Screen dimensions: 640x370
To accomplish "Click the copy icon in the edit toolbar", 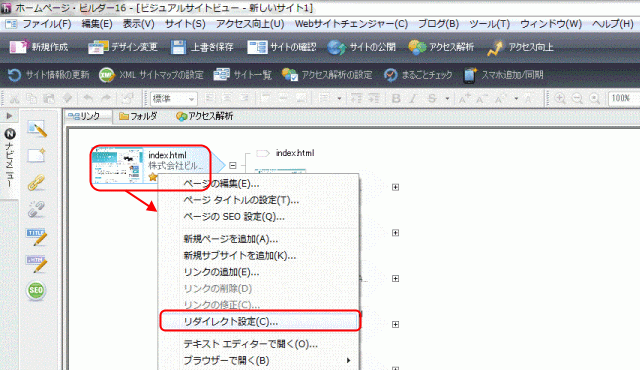I will tap(31, 99).
